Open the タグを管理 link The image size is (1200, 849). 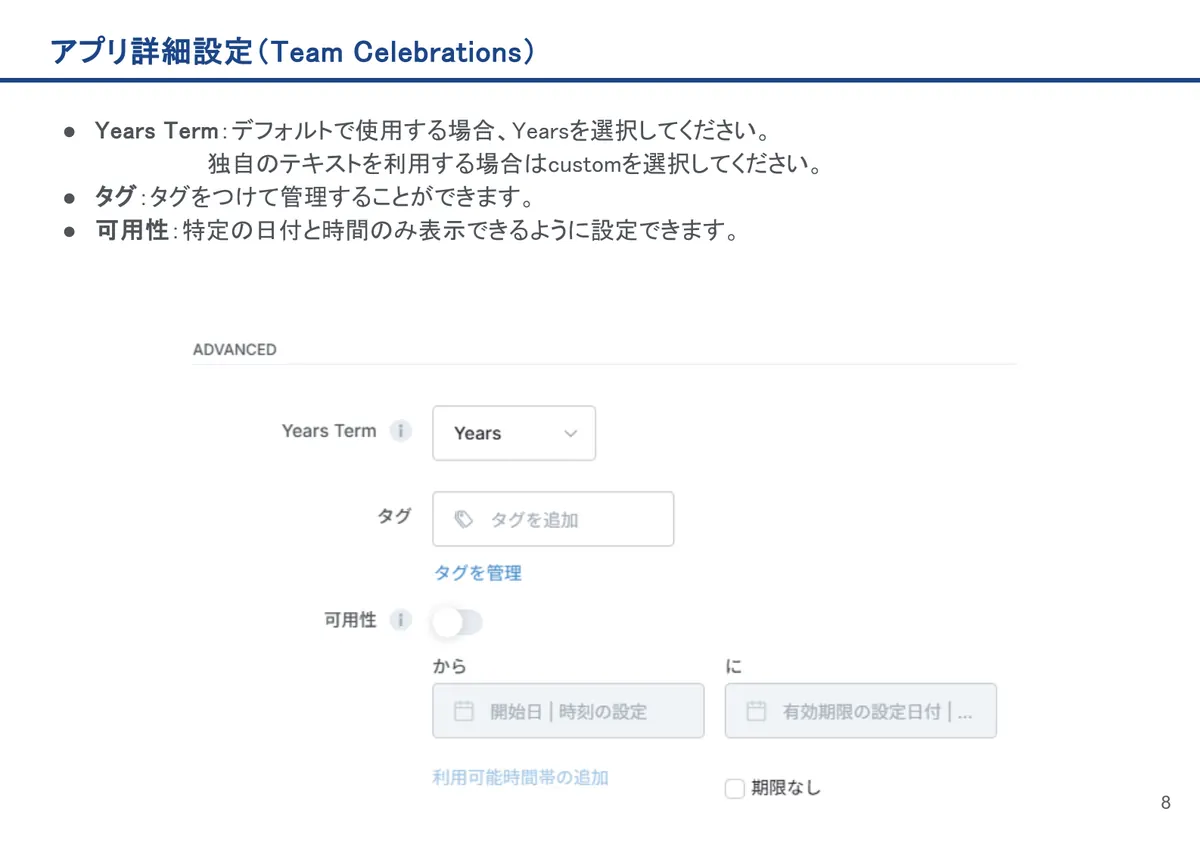click(477, 573)
